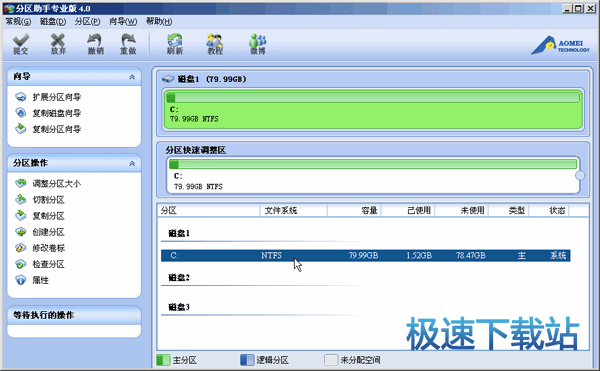Choose 属性 operation text
600x371 pixels.
41,280
